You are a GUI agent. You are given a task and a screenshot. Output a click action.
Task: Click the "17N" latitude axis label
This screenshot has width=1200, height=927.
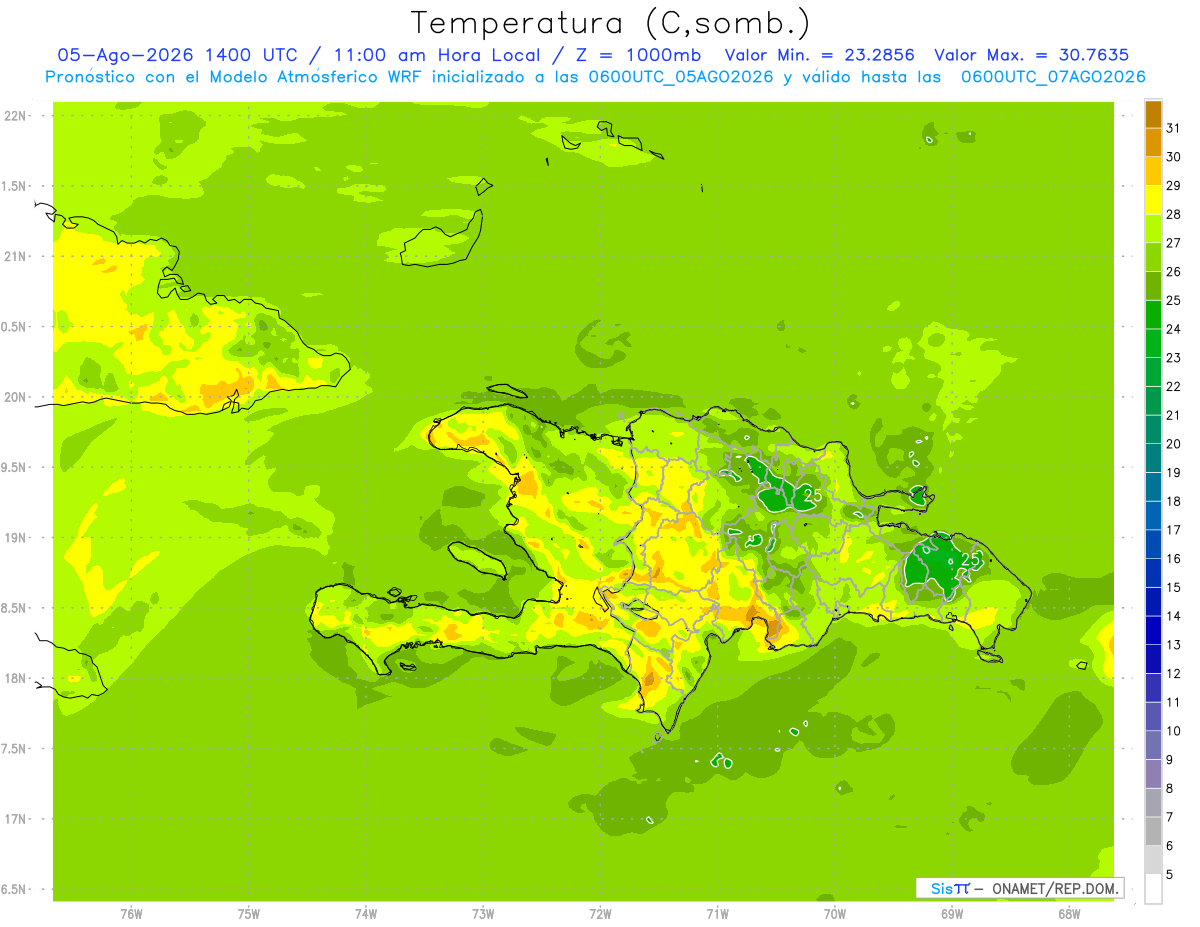coord(16,819)
